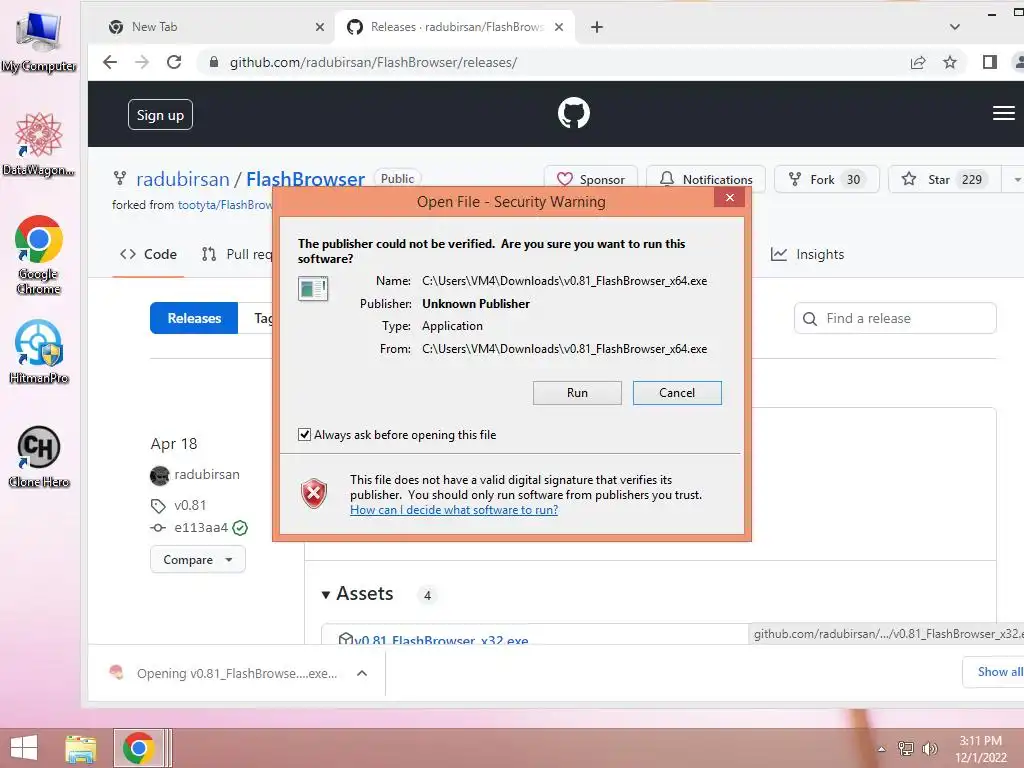Click the Public repository badge
This screenshot has width=1024, height=768.
click(x=398, y=178)
